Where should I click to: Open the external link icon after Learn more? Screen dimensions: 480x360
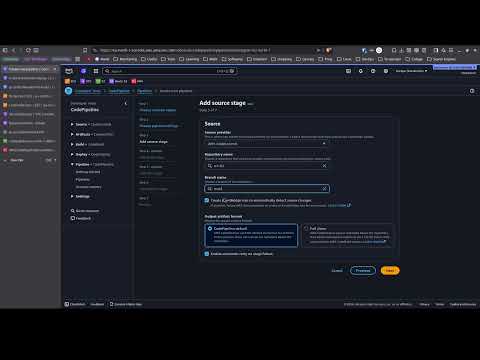349,205
